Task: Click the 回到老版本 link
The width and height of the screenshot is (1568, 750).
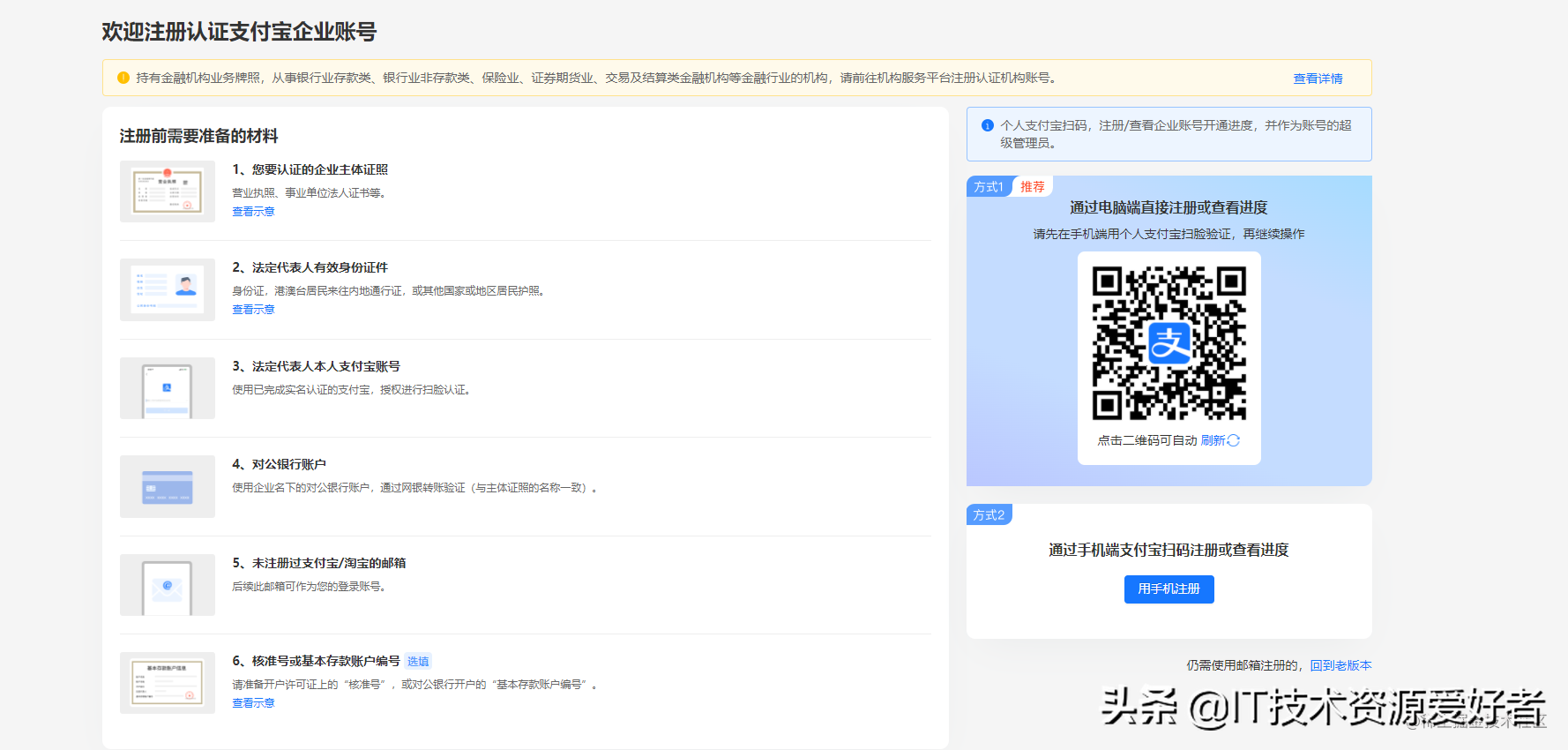Action: (x=1340, y=665)
